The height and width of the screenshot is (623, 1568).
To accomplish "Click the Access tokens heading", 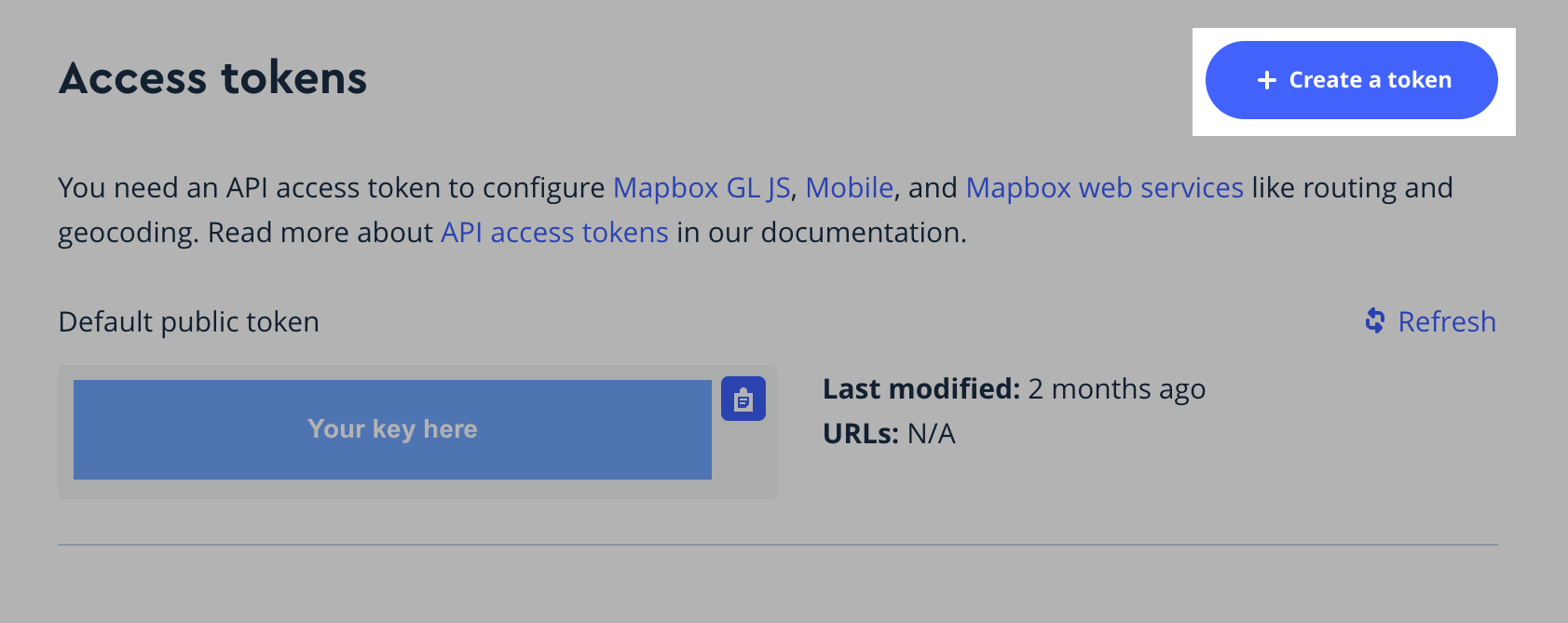I will (x=213, y=78).
